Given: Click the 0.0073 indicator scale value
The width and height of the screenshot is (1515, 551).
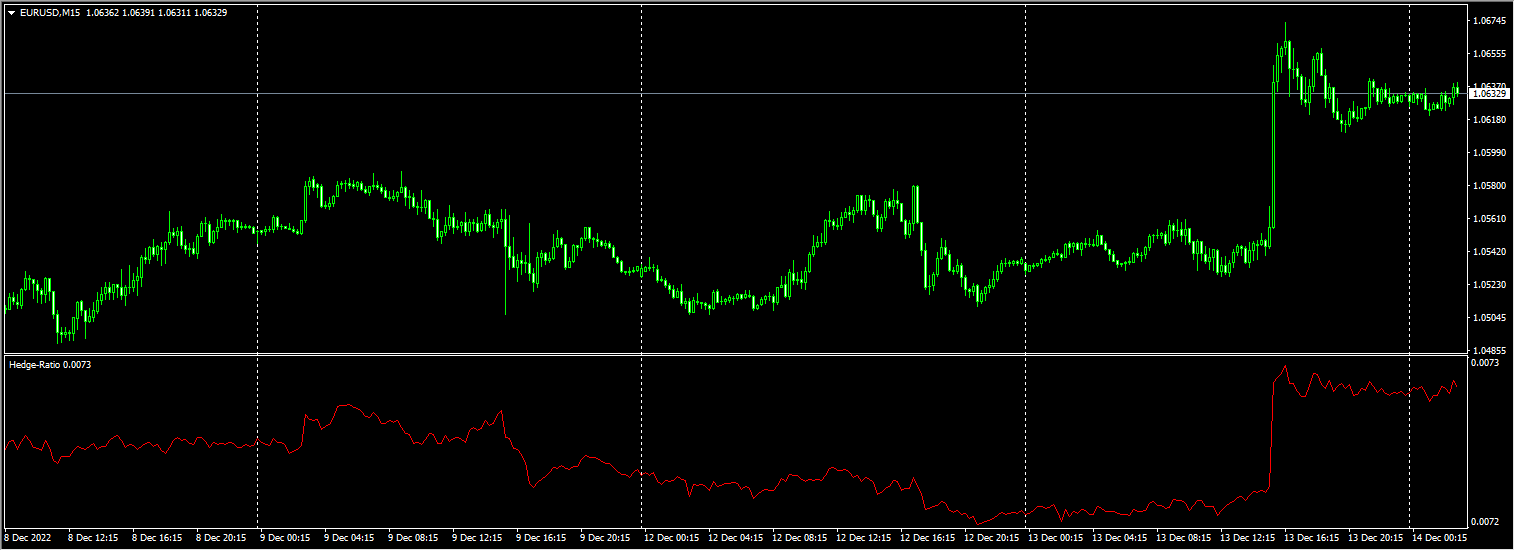Looking at the screenshot, I should (x=1485, y=363).
